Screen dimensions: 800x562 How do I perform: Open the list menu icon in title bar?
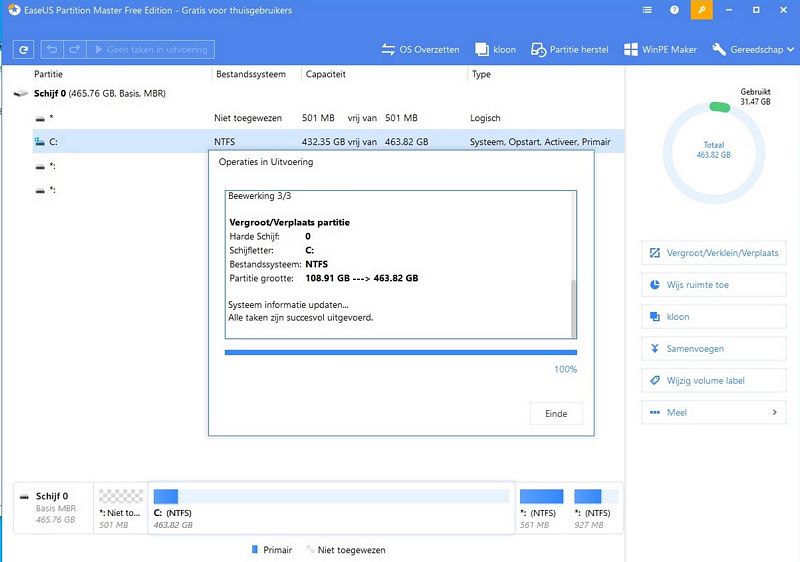pos(647,10)
